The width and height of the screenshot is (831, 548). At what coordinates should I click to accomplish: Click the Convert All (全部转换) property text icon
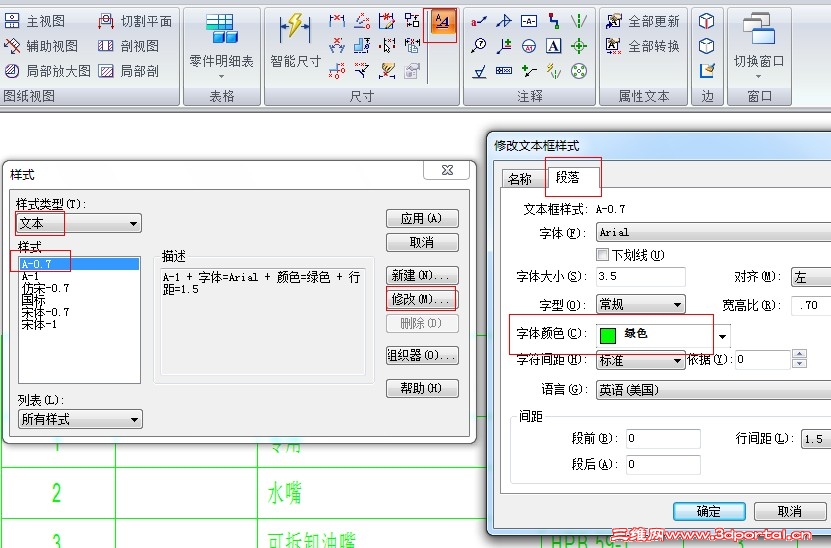pos(642,46)
